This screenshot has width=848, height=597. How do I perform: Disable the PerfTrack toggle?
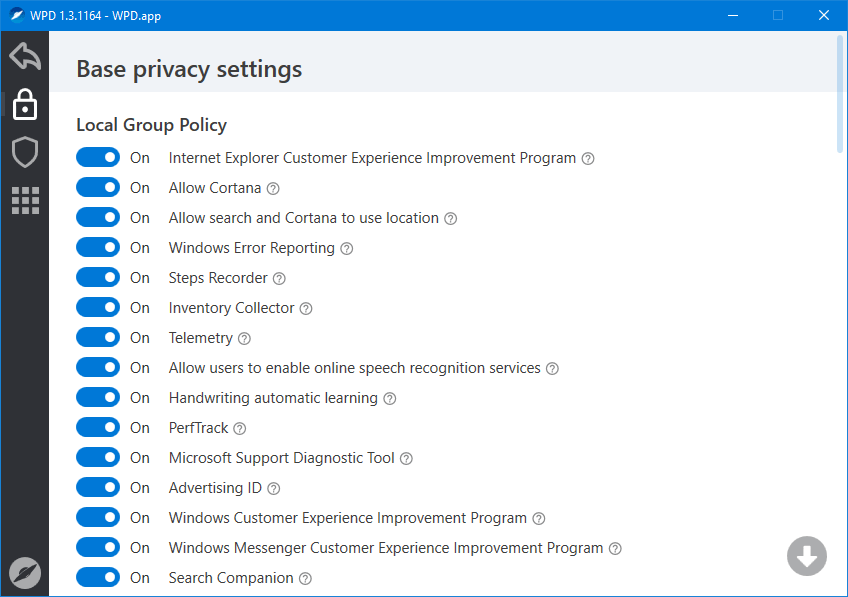(98, 428)
